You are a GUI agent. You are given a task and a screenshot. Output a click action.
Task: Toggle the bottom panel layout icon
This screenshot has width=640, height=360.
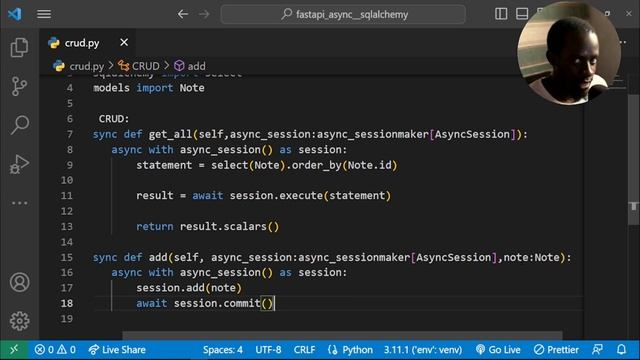pos(522,14)
